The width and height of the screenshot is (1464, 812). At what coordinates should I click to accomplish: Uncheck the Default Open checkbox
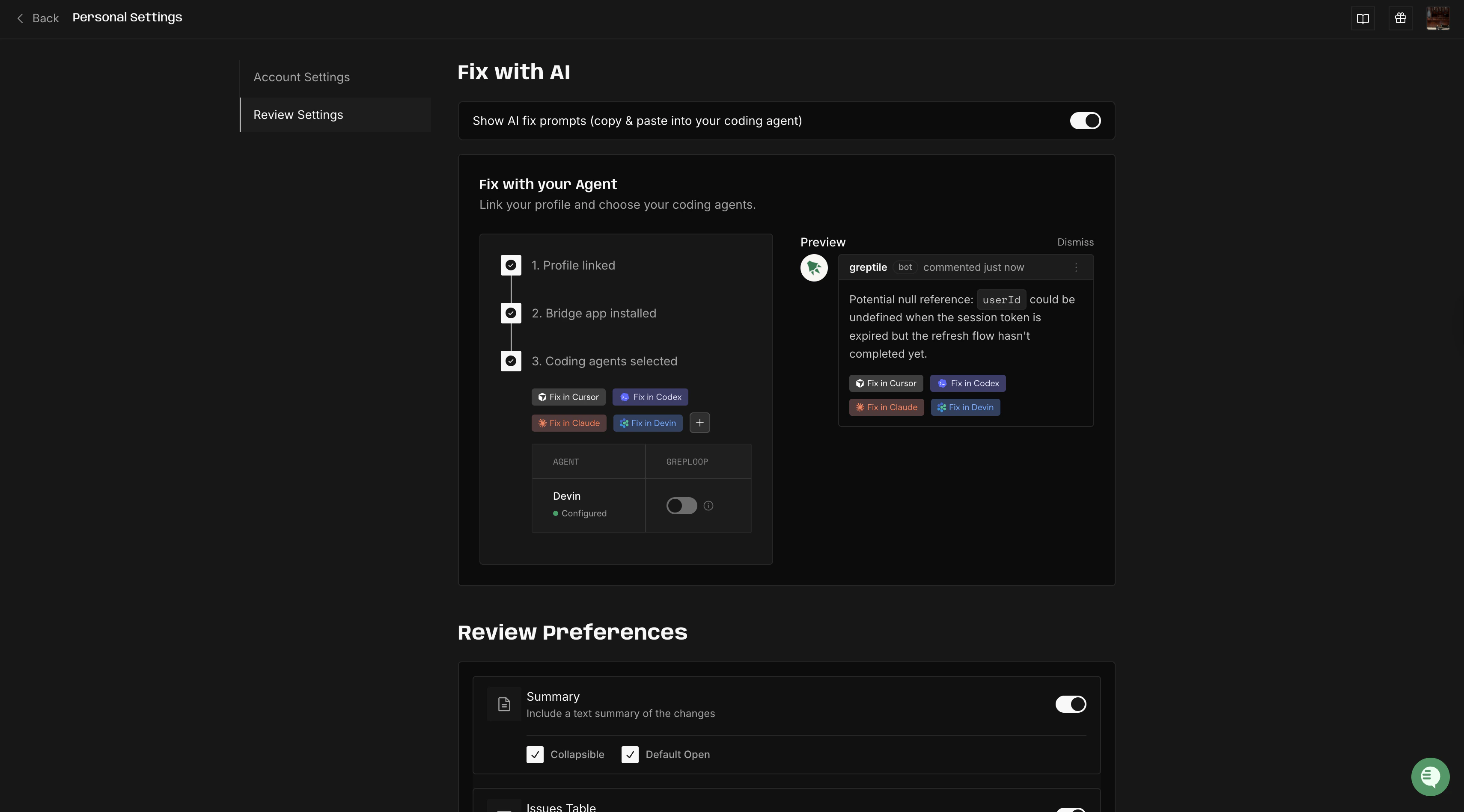(630, 754)
